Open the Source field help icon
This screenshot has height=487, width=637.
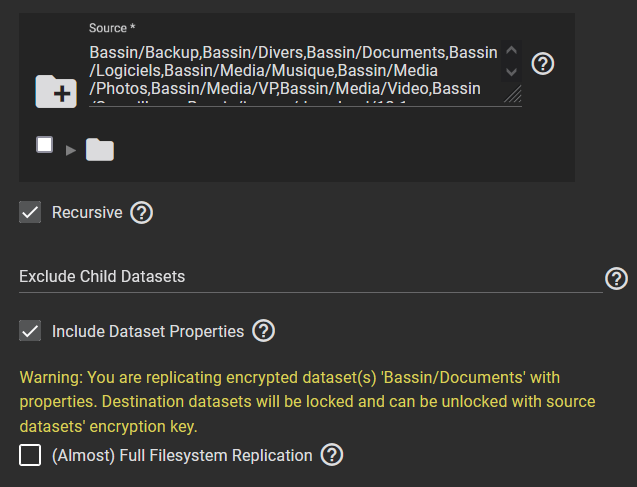[543, 64]
